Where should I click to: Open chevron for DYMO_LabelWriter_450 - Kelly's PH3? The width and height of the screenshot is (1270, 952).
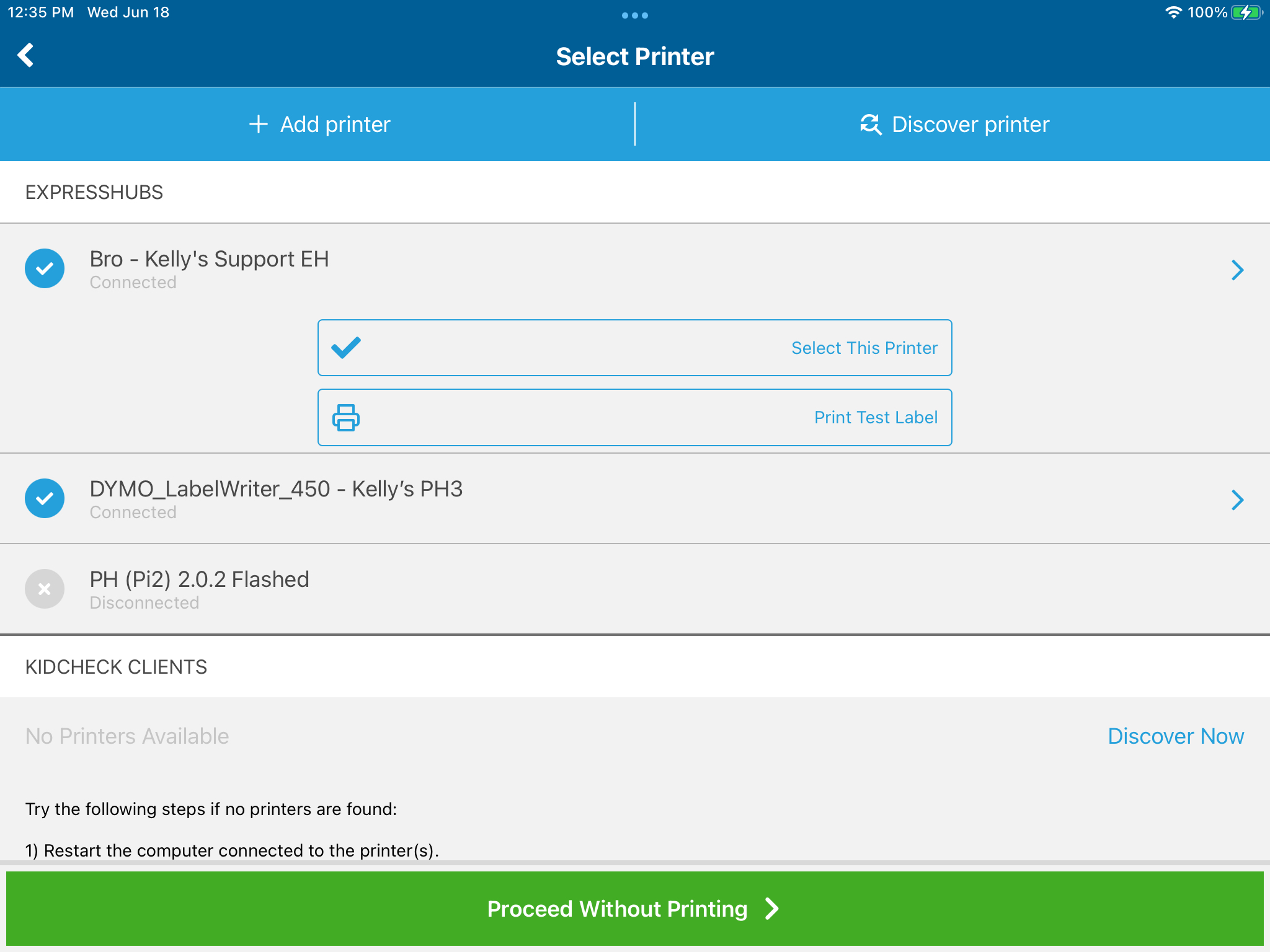coord(1238,500)
